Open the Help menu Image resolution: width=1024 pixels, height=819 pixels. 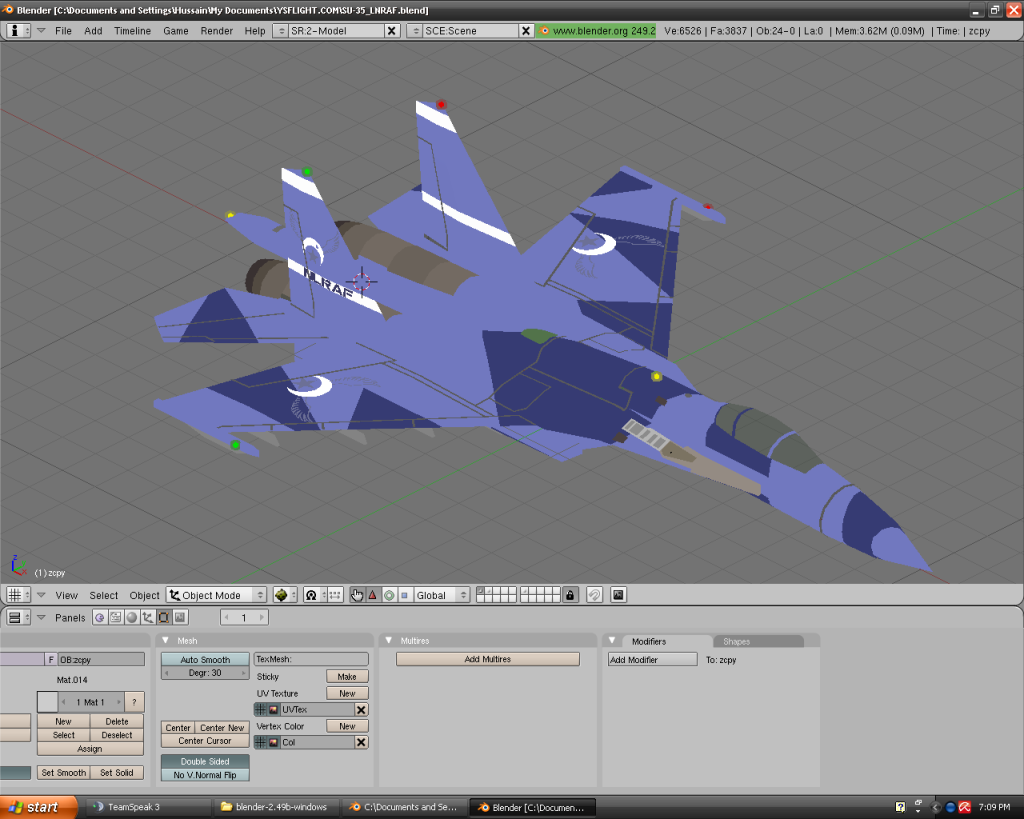255,31
